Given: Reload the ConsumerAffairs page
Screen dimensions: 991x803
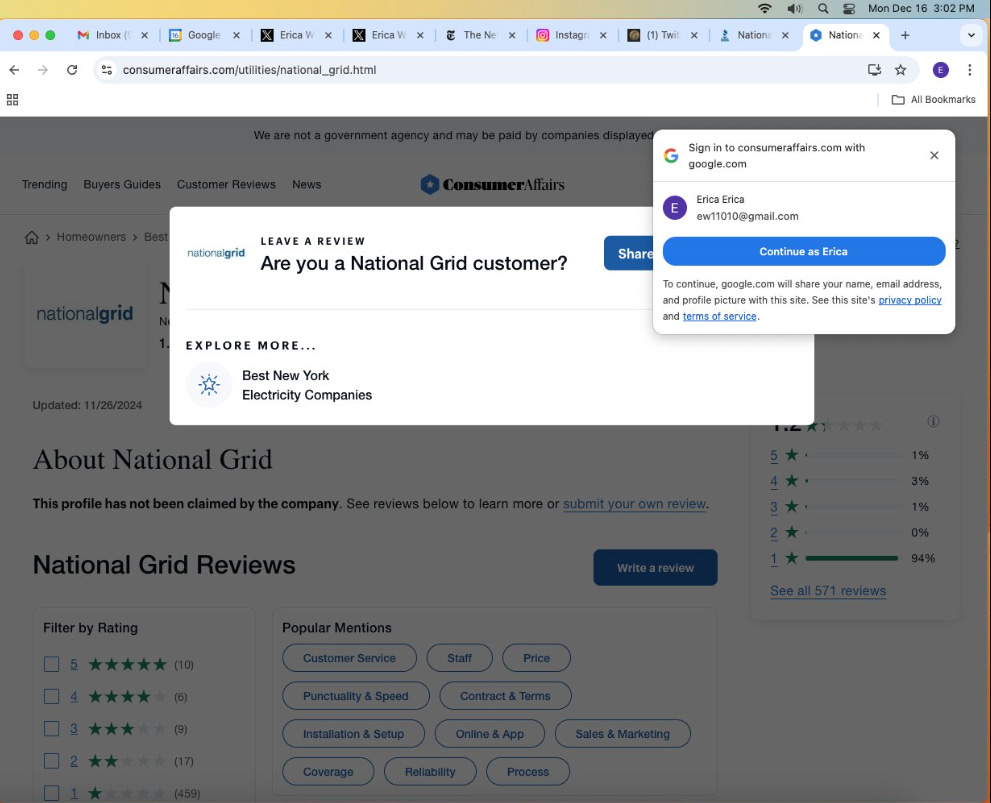Looking at the screenshot, I should click(x=72, y=70).
